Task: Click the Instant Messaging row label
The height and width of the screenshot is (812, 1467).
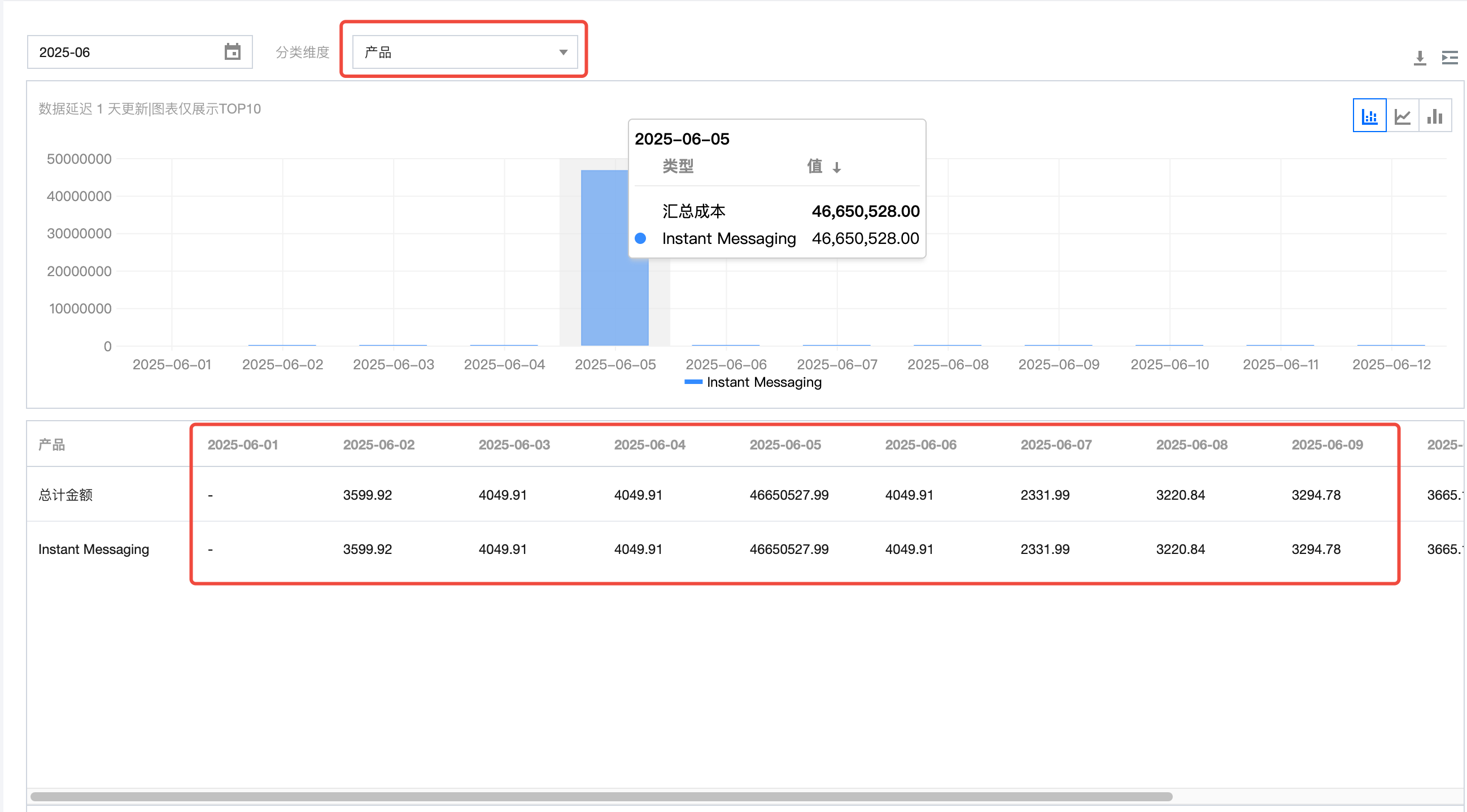Action: 93,549
